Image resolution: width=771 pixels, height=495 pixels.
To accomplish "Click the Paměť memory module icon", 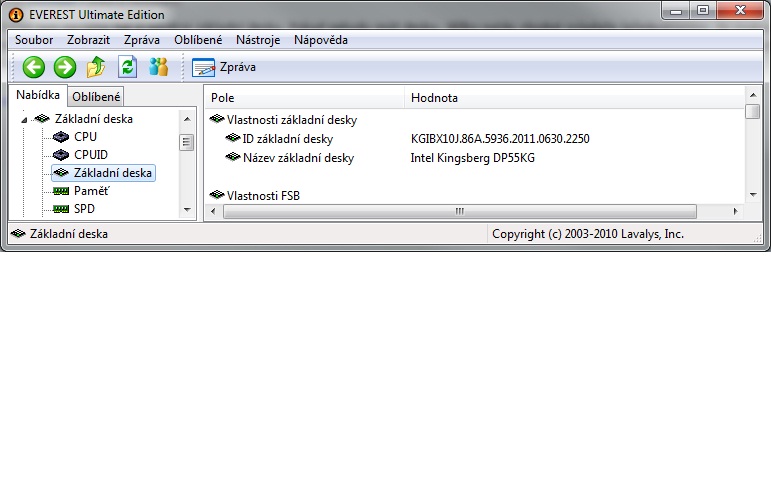I will (61, 191).
